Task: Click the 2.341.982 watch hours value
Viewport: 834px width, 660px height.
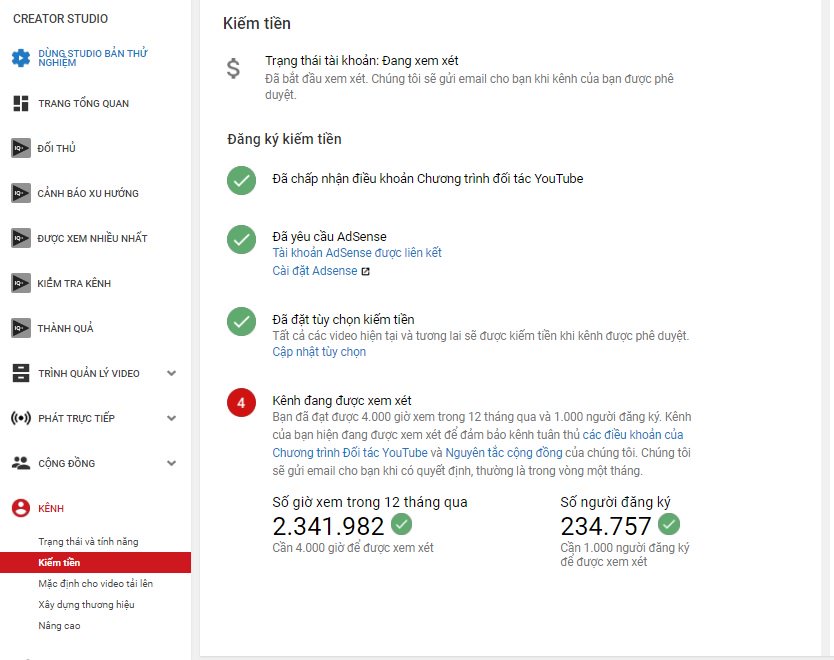Action: (328, 527)
